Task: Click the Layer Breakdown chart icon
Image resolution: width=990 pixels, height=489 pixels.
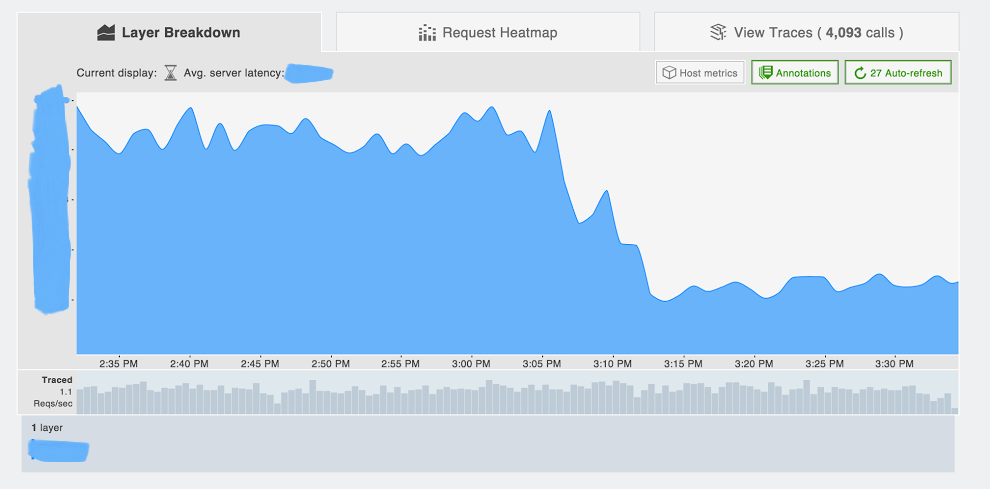Action: pyautogui.click(x=106, y=33)
